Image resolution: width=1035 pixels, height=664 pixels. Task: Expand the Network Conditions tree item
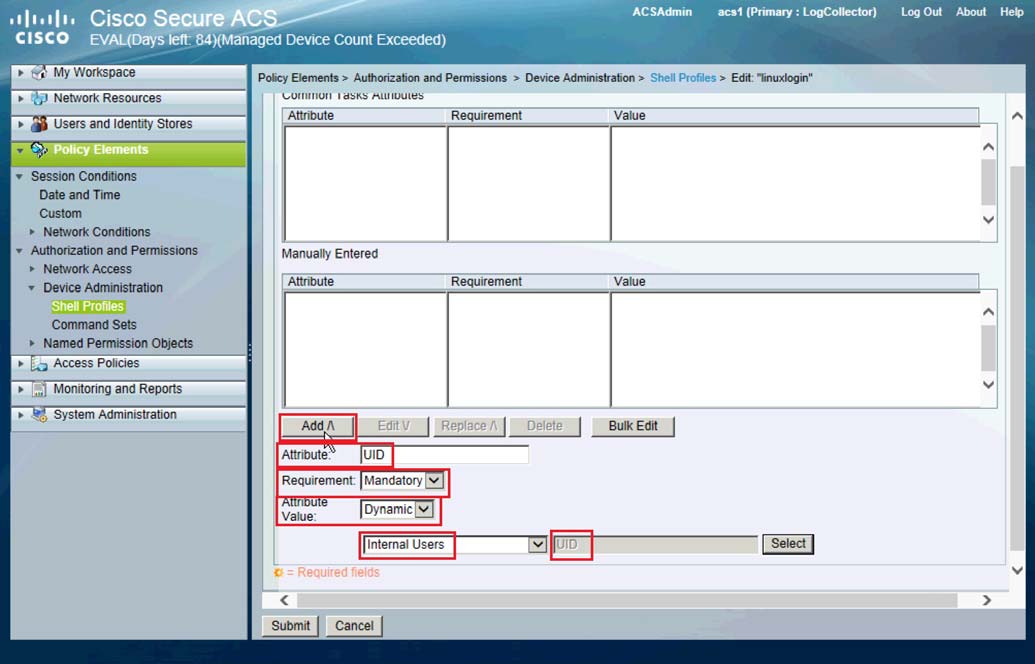tap(31, 232)
